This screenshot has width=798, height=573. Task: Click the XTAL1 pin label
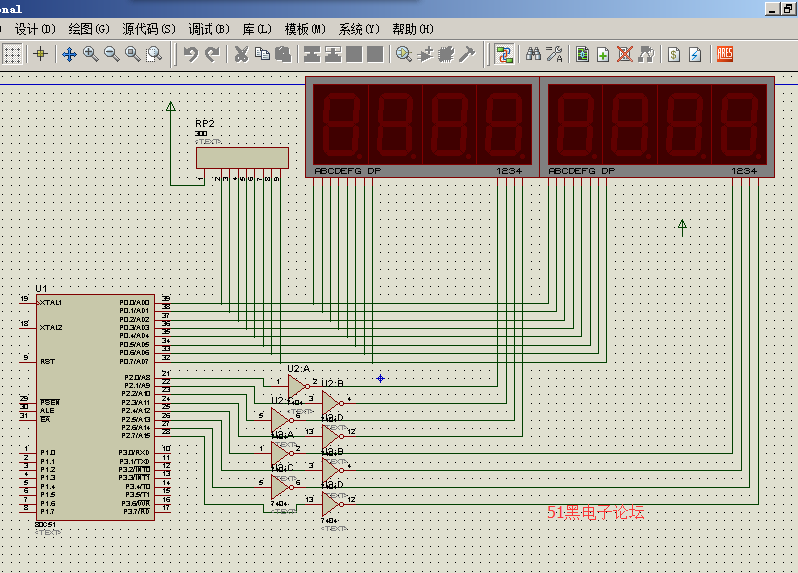coord(50,302)
